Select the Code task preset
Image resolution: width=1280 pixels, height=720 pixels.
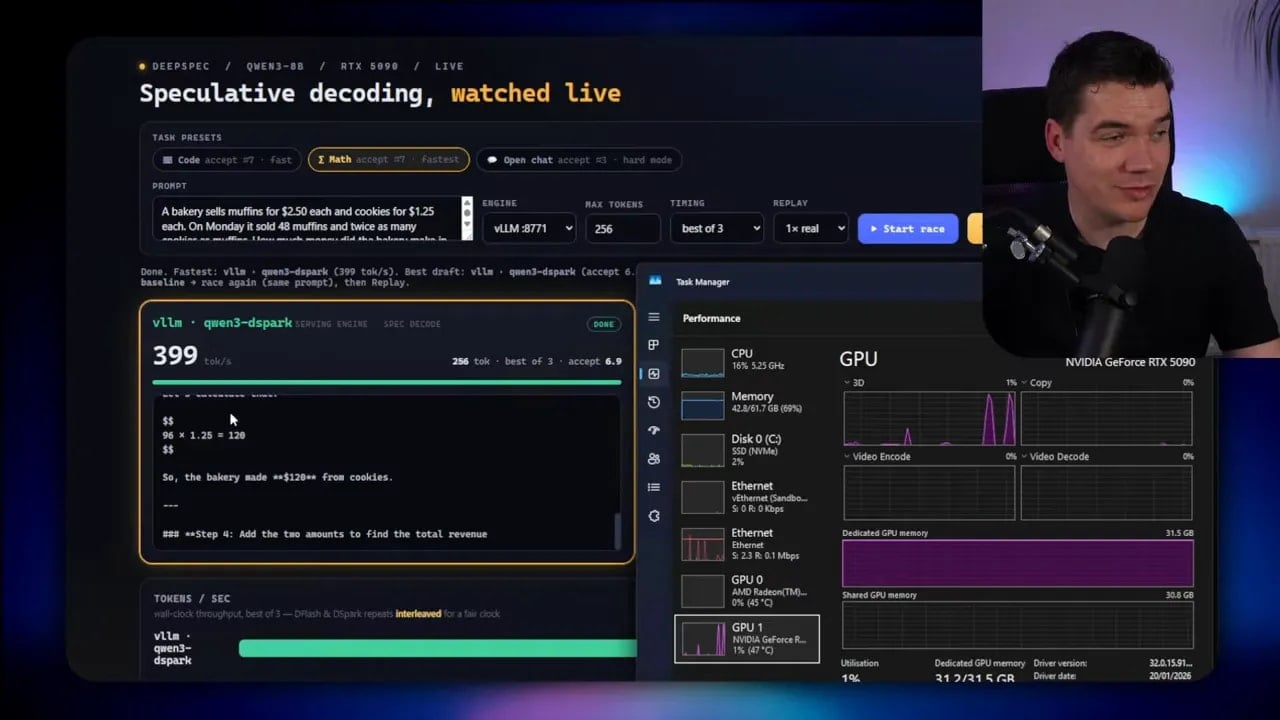click(x=225, y=160)
